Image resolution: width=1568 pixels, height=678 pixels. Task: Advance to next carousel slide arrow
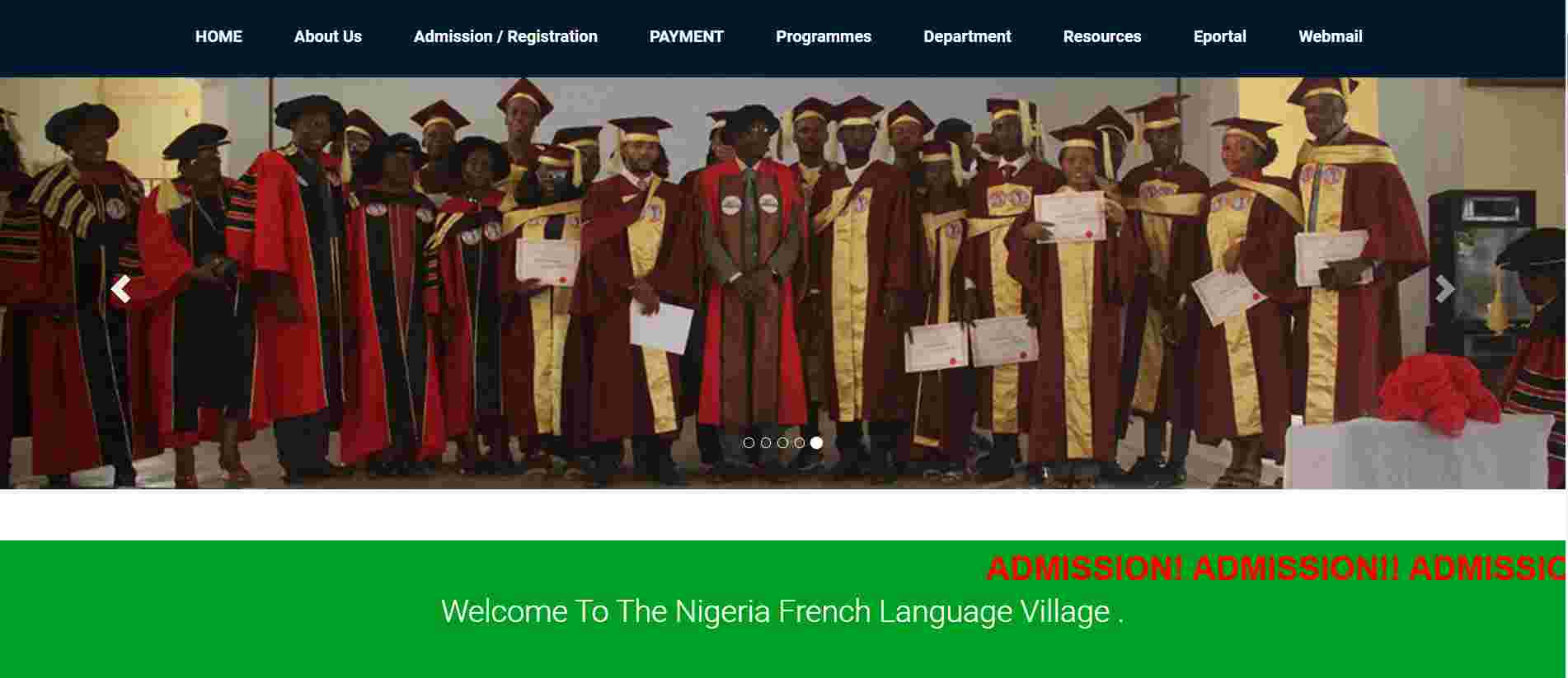(x=1444, y=289)
